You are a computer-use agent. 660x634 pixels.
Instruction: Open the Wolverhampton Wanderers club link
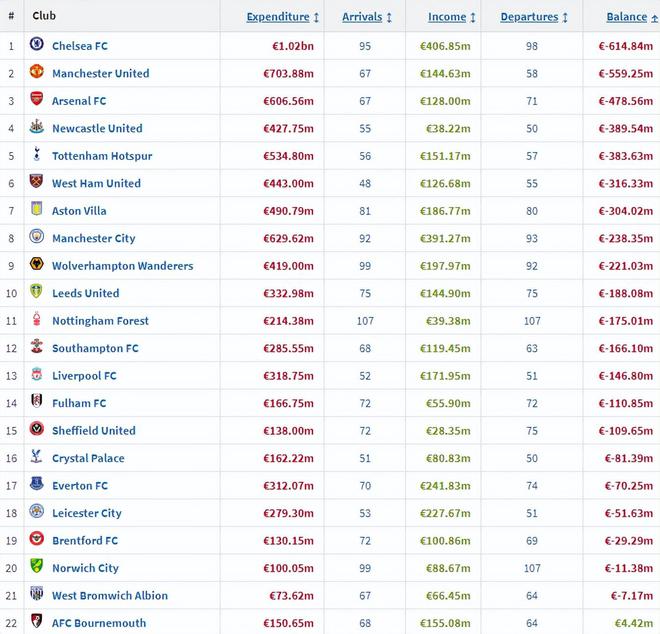point(122,266)
